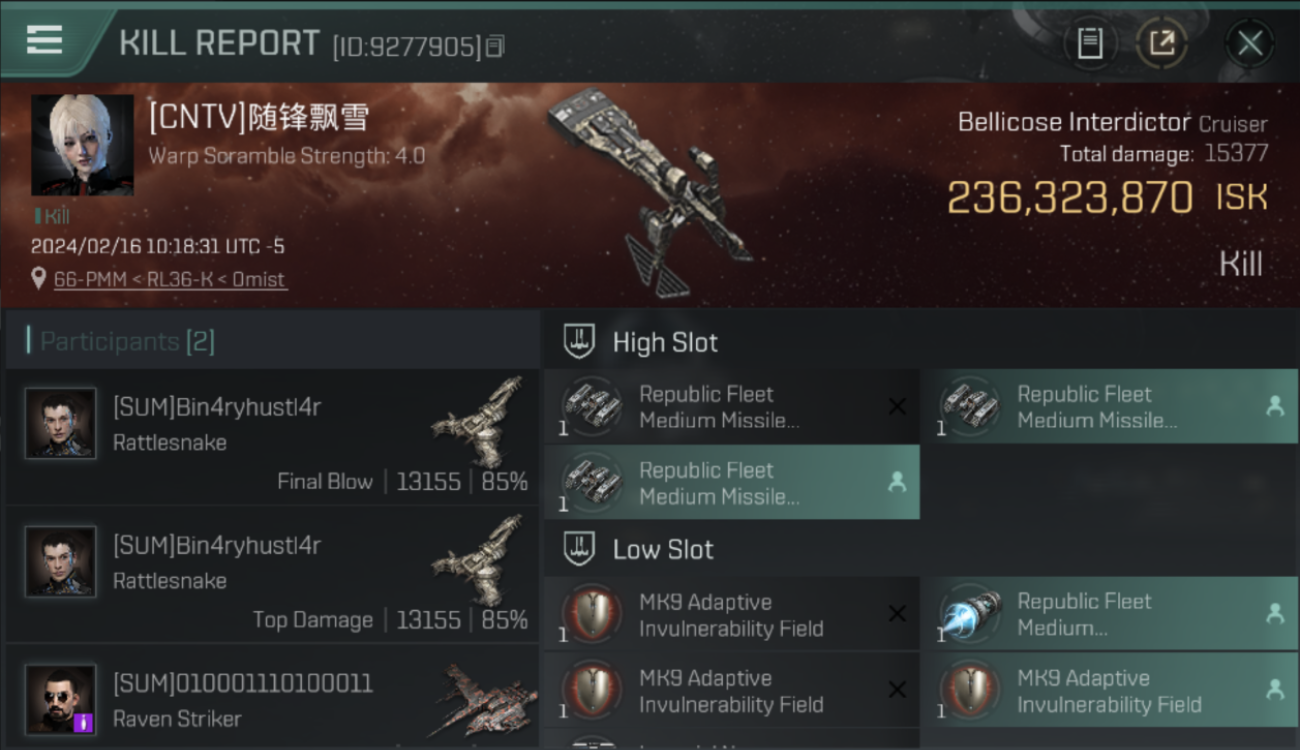Copy the kill report ID icon

click(x=495, y=46)
